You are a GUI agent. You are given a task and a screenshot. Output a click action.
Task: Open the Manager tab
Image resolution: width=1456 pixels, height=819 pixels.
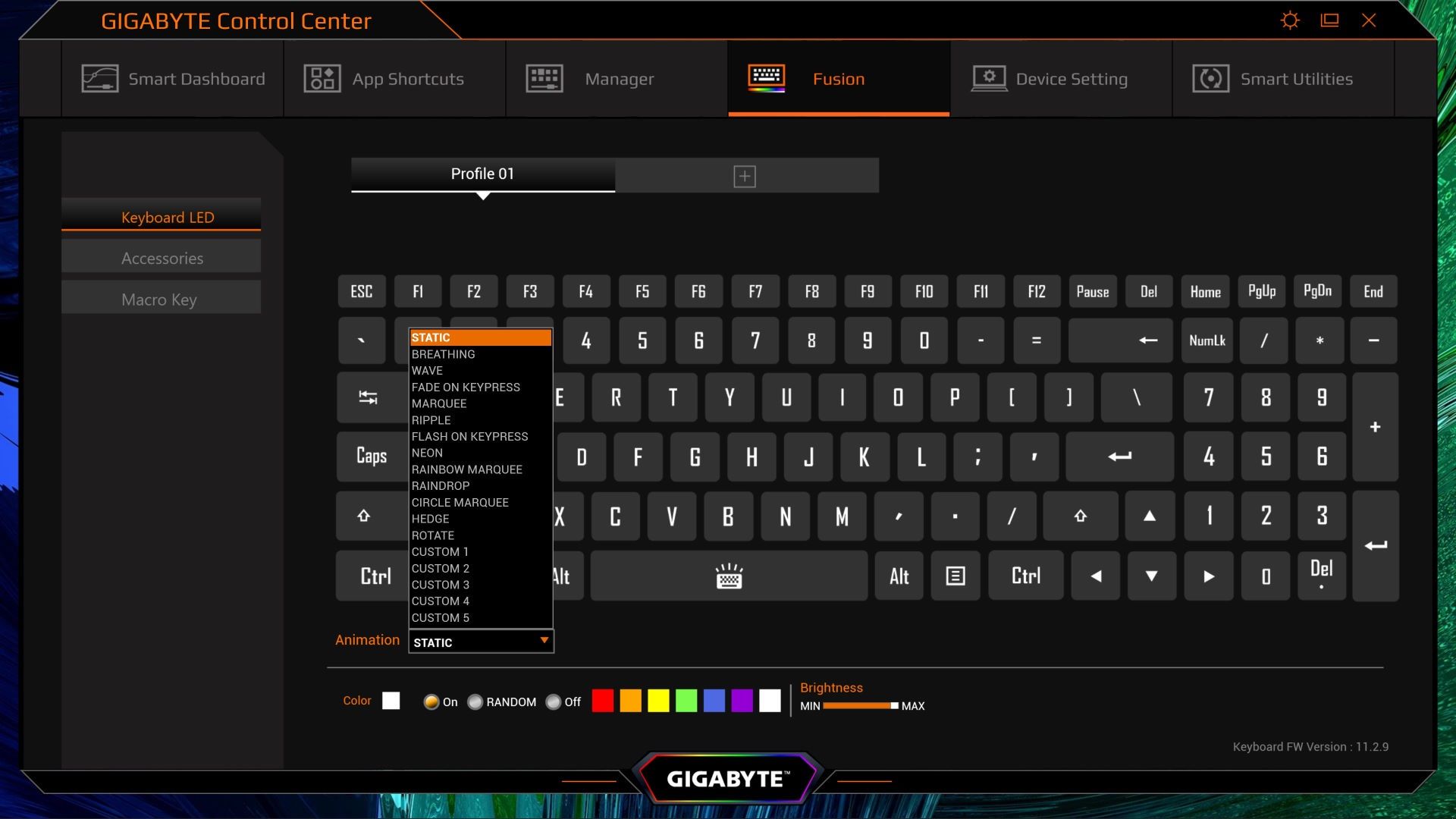pos(617,79)
